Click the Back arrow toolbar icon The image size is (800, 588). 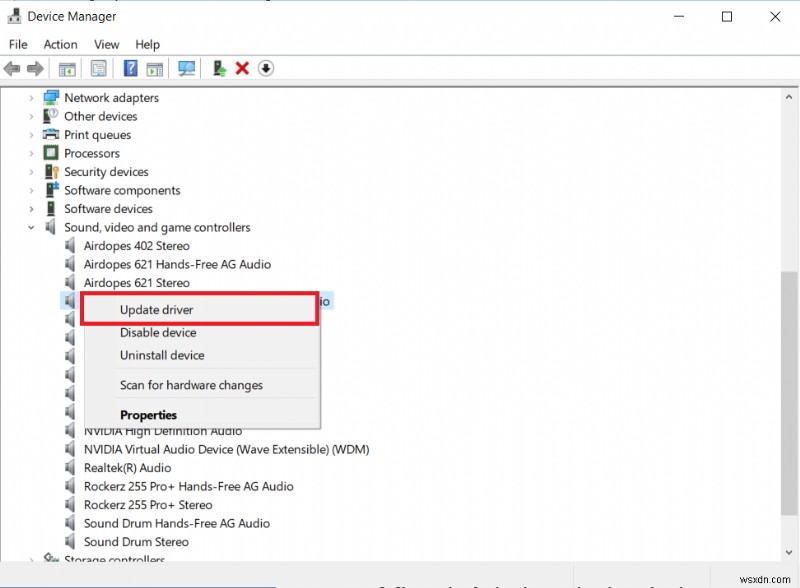(x=12, y=68)
